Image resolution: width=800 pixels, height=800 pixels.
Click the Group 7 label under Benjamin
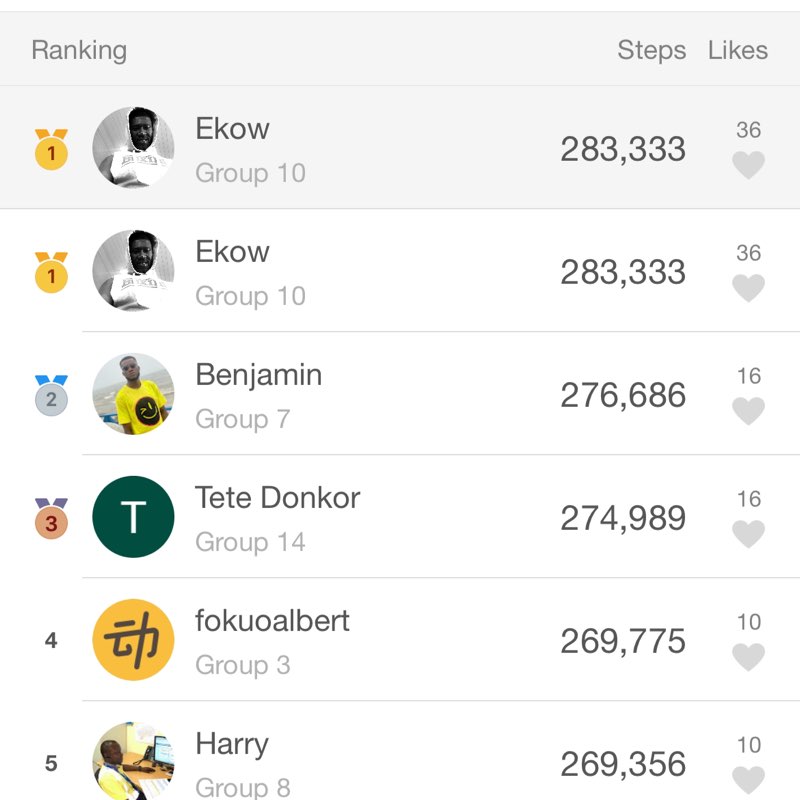[242, 419]
